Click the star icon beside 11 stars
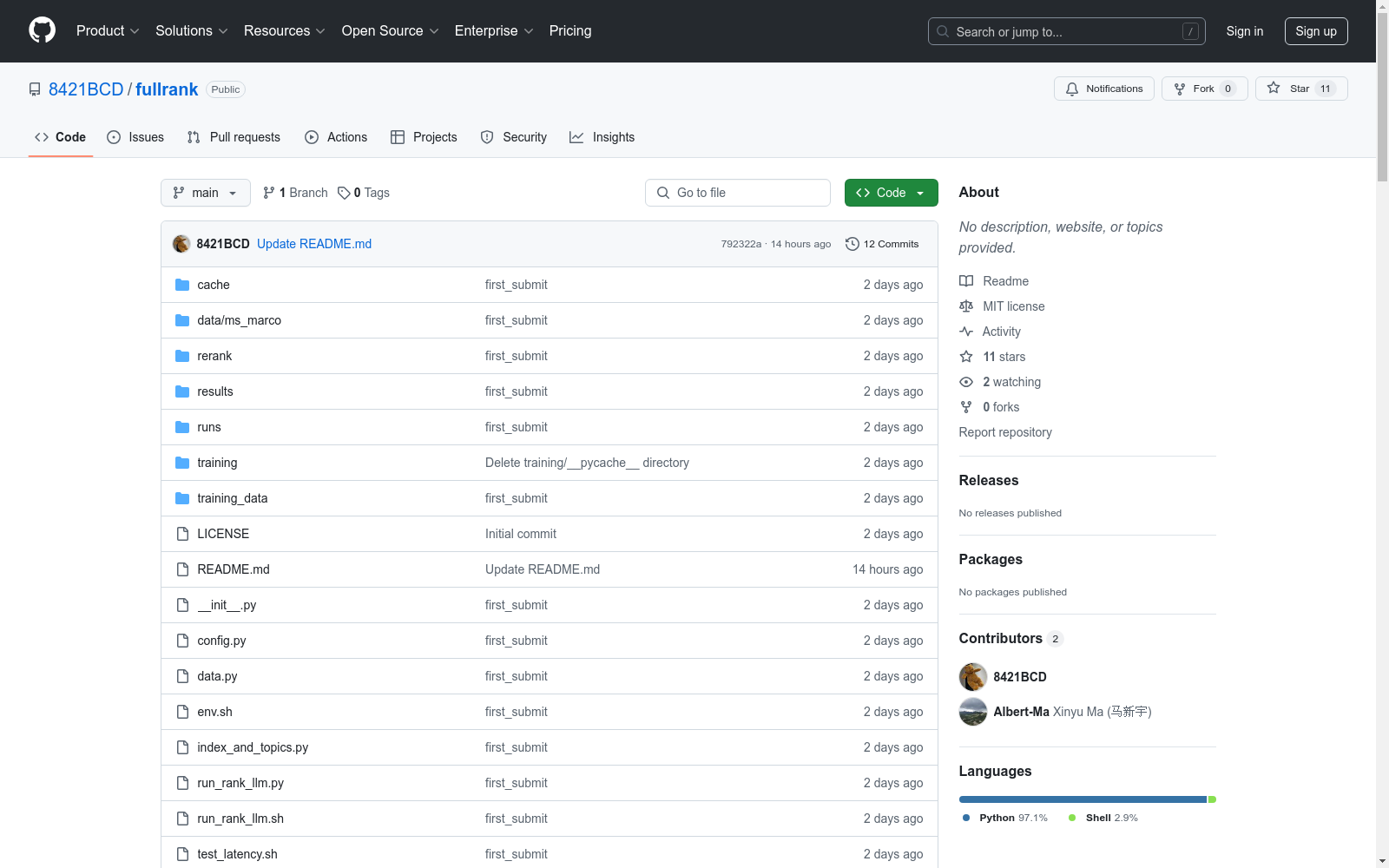 pos(966,357)
